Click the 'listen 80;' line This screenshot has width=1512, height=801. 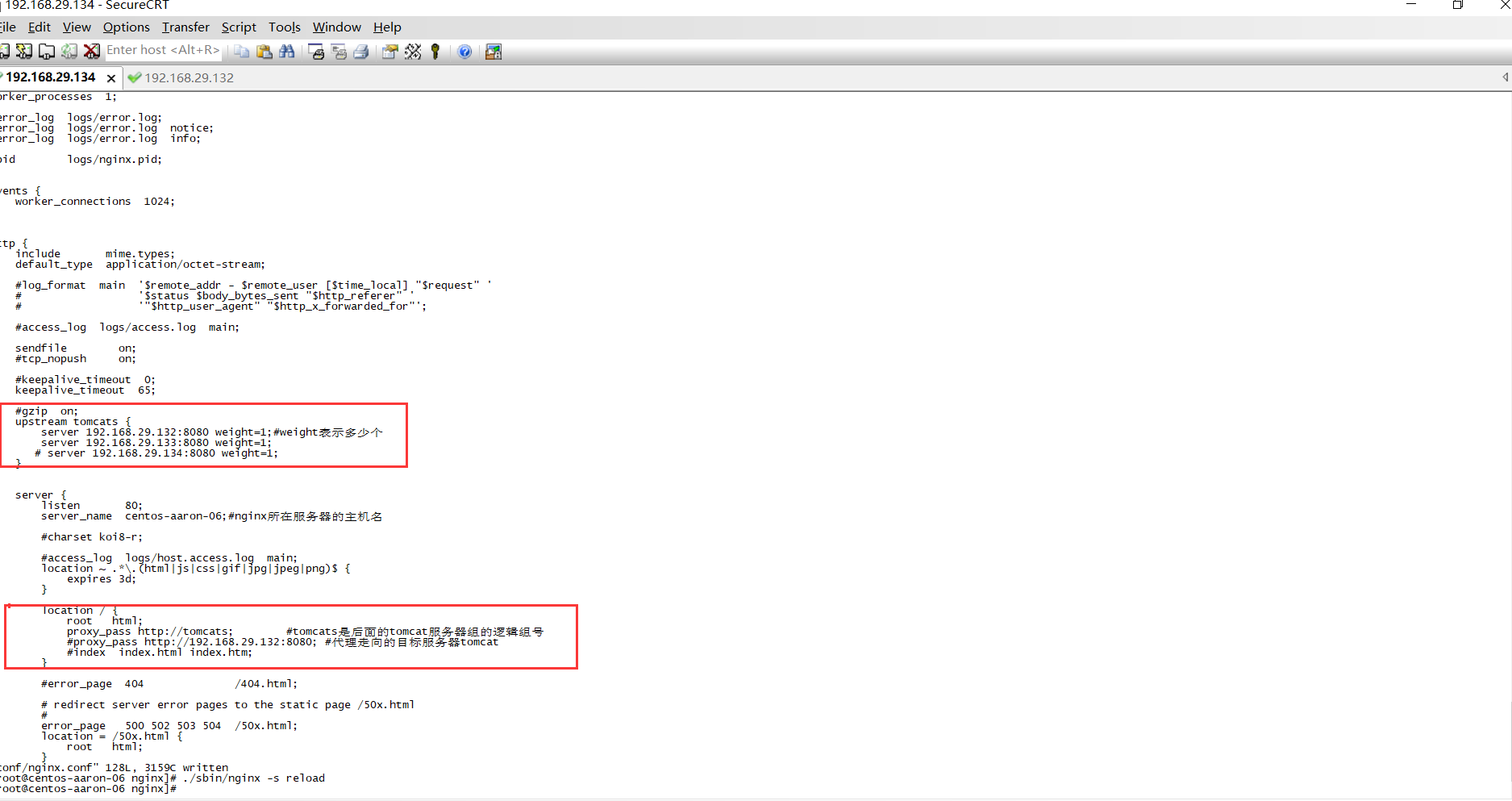92,506
